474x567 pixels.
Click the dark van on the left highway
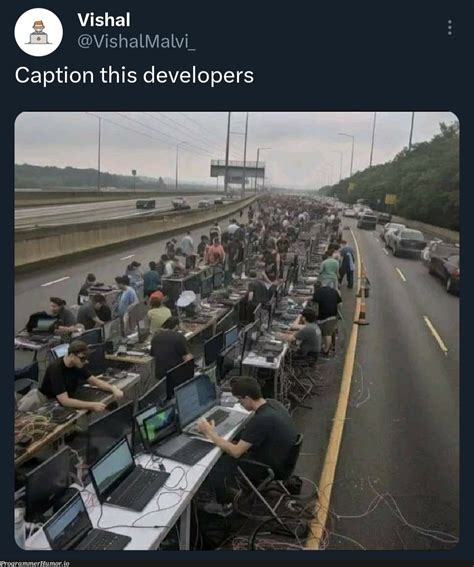click(146, 204)
